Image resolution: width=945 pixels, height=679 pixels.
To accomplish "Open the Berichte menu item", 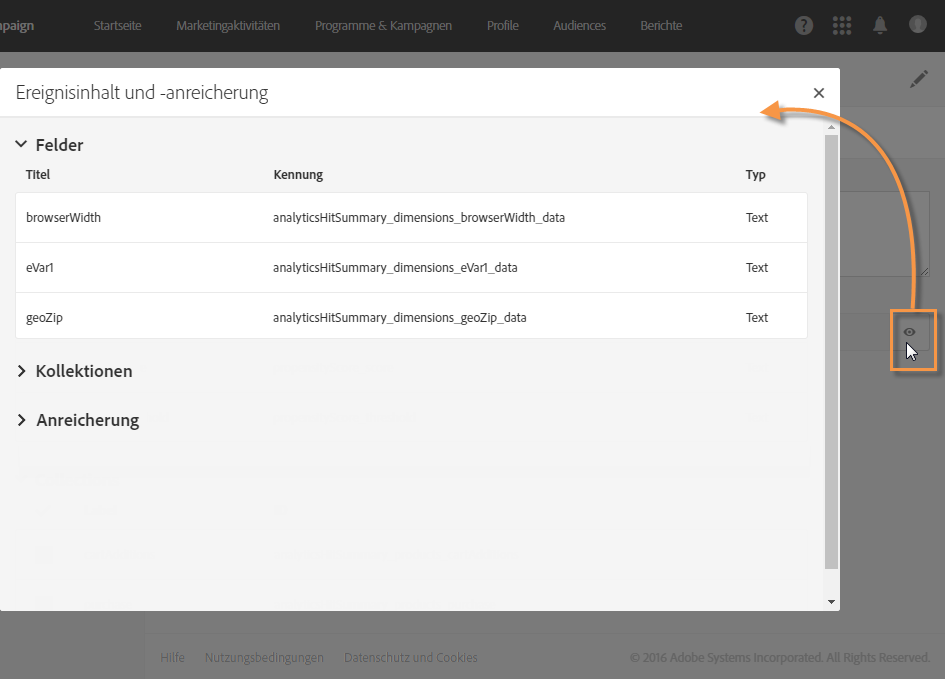I will coord(661,26).
